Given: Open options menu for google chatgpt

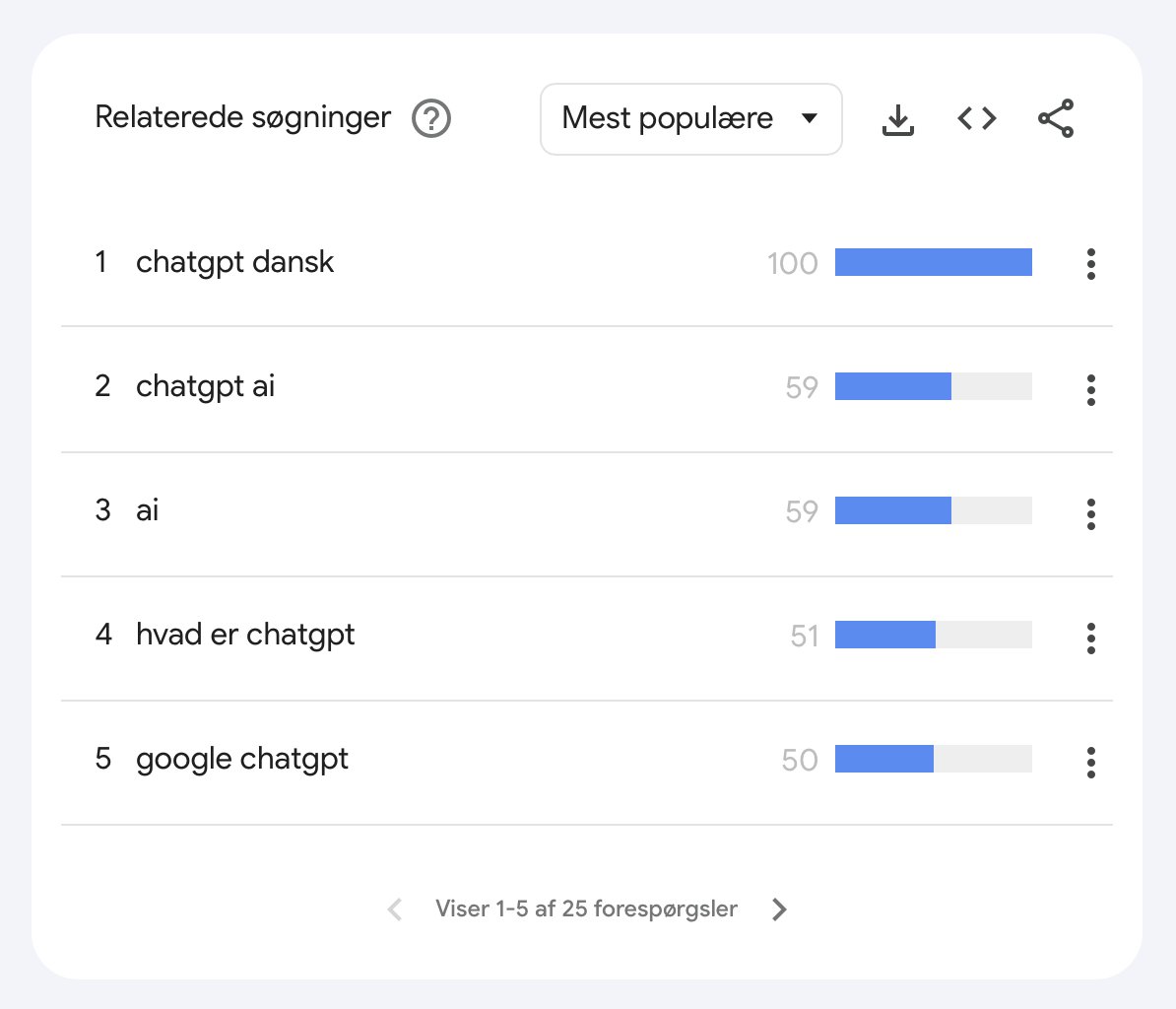Looking at the screenshot, I should (x=1090, y=762).
